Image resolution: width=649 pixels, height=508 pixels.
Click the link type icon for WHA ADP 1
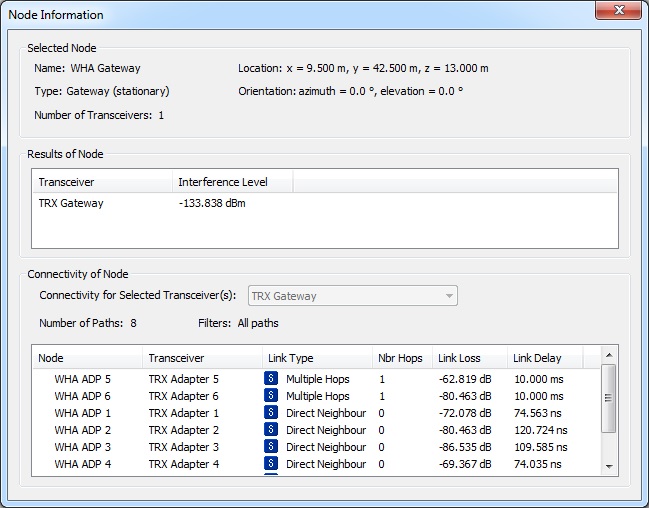point(271,413)
